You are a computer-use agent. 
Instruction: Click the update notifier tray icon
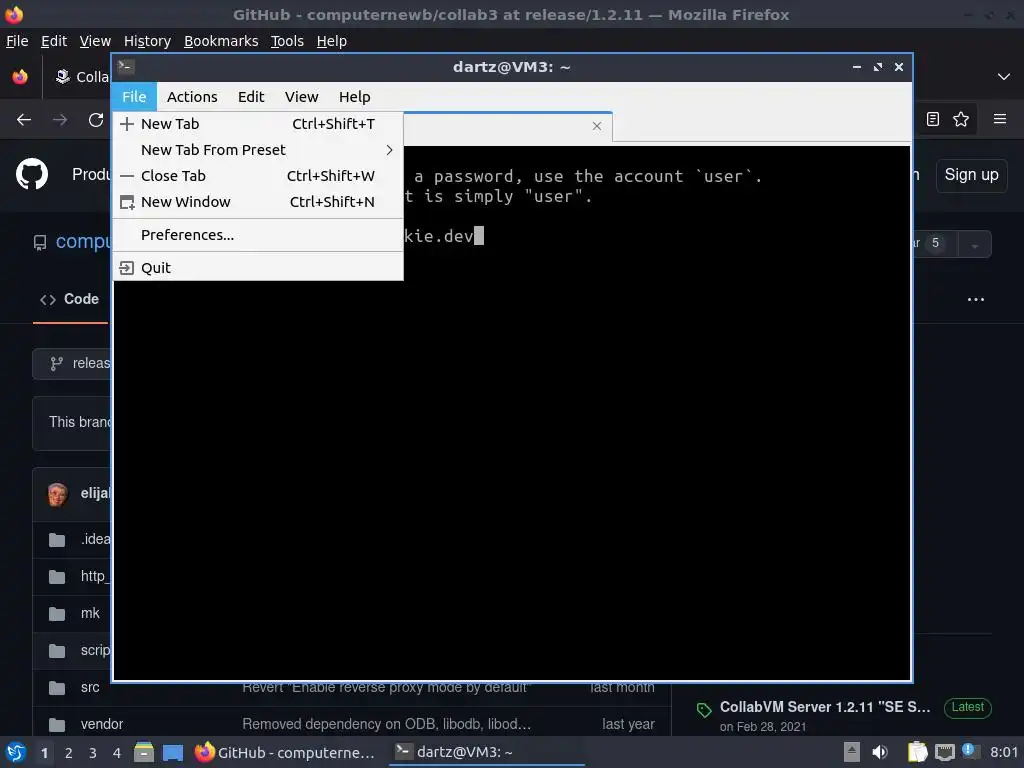click(968, 751)
